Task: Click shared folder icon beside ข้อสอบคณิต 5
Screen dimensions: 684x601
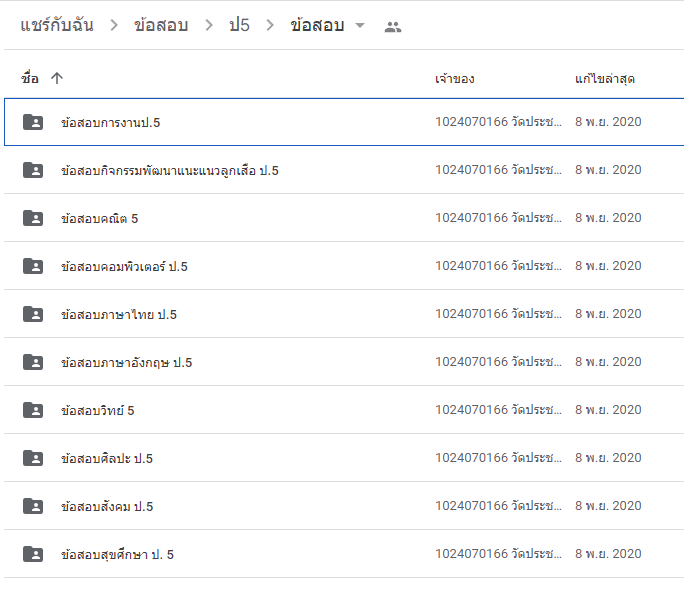Action: coord(33,218)
